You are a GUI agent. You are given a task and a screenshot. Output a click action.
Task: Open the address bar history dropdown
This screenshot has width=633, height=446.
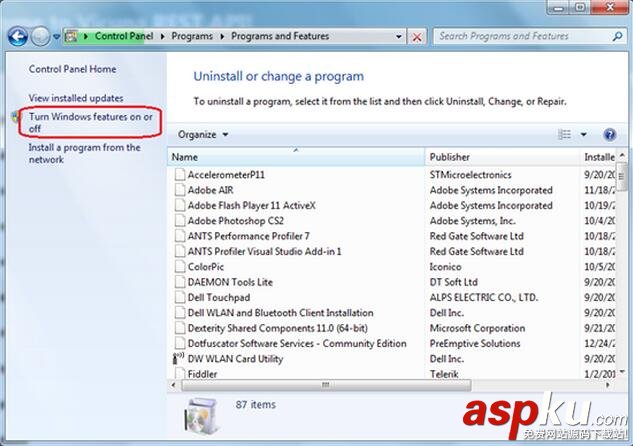point(398,37)
